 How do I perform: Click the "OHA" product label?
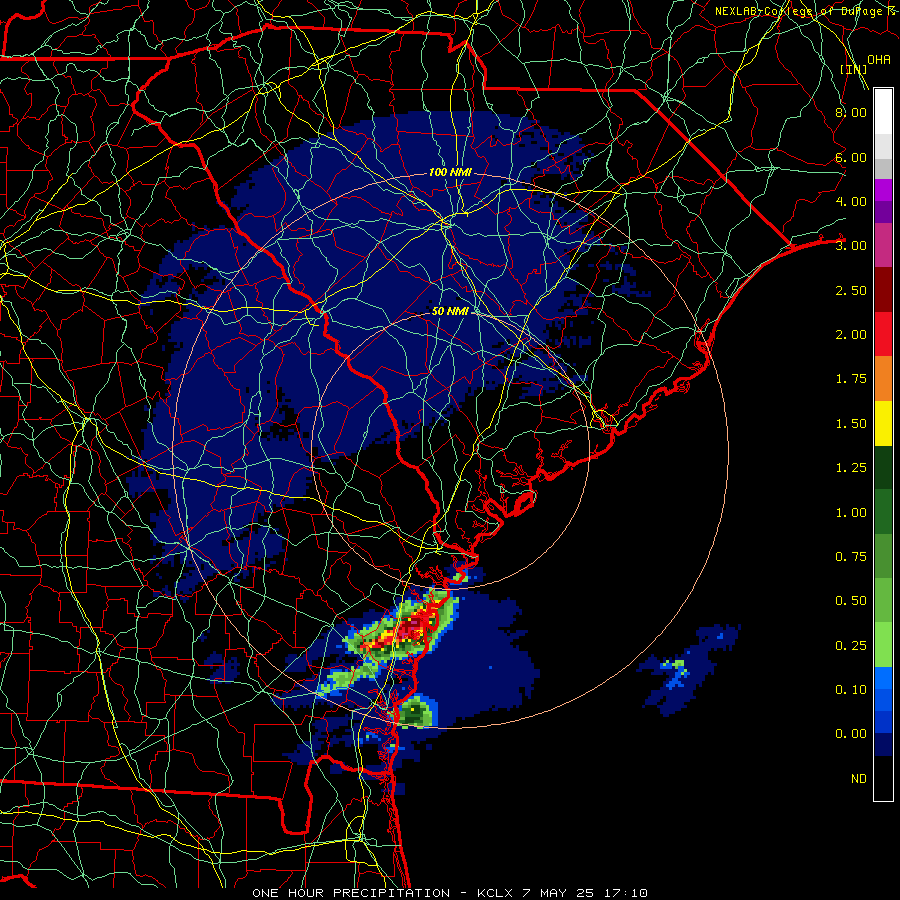pyautogui.click(x=879, y=59)
